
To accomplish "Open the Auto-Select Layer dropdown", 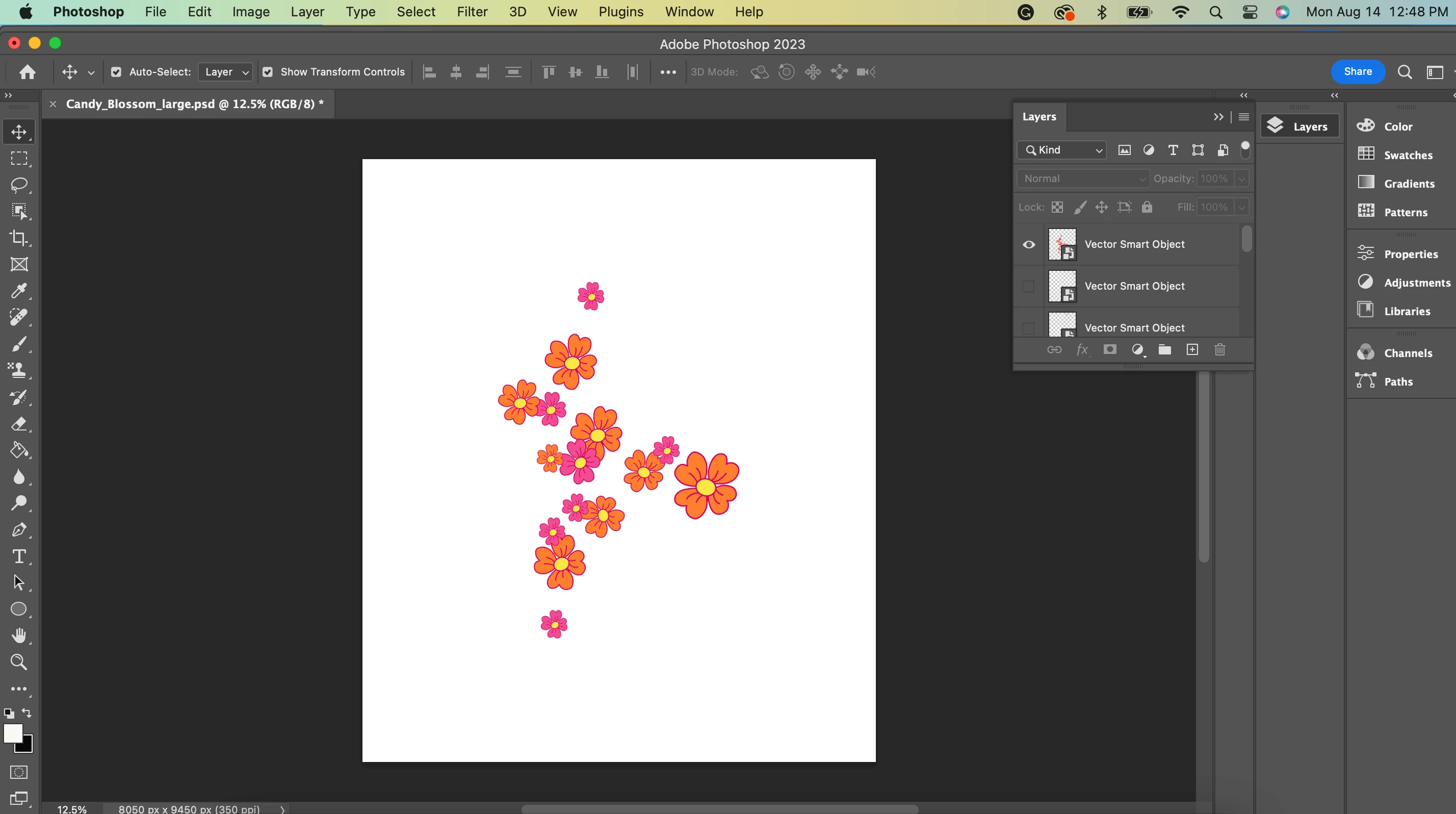I will pyautogui.click(x=225, y=72).
